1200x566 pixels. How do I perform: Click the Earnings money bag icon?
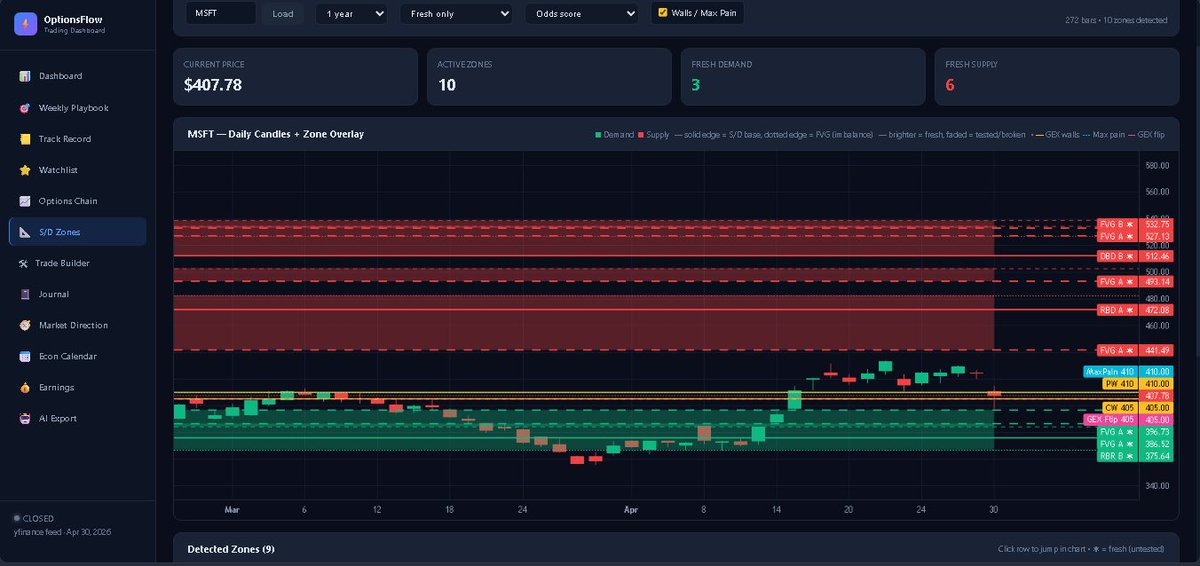pyautogui.click(x=24, y=387)
